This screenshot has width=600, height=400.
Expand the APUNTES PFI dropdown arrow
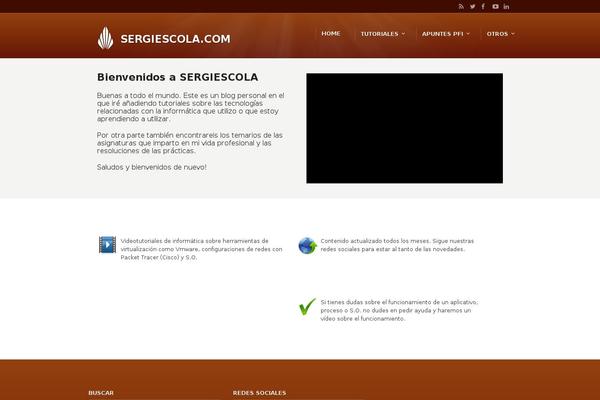pos(468,34)
